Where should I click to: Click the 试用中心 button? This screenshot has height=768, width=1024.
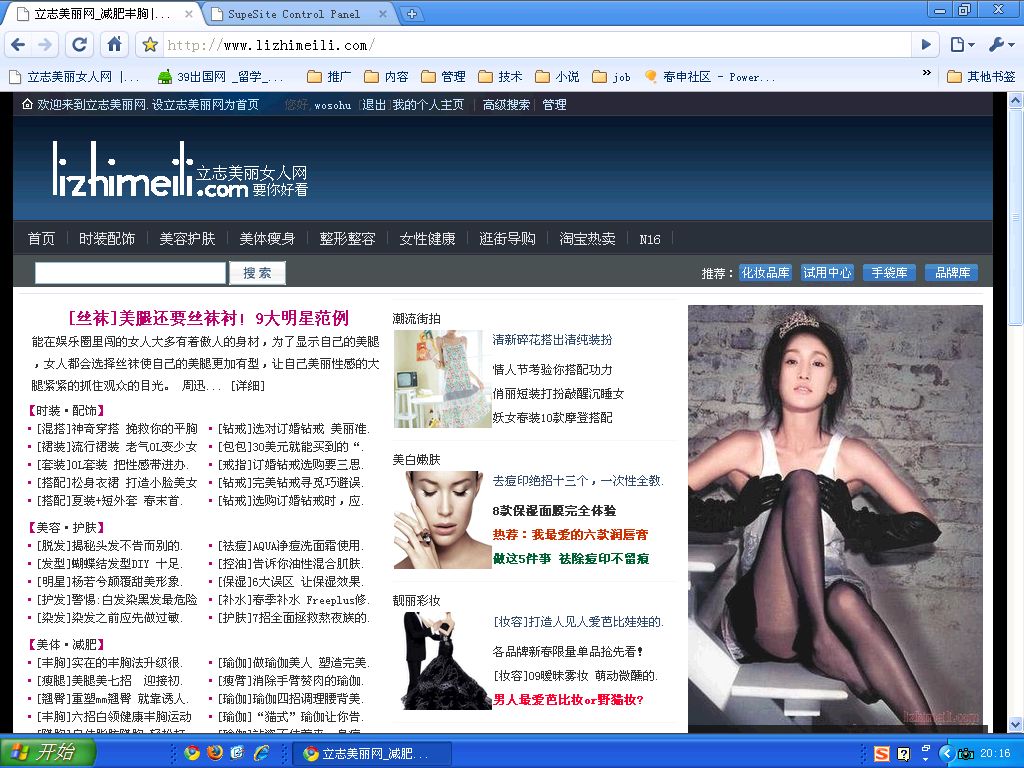(x=827, y=273)
